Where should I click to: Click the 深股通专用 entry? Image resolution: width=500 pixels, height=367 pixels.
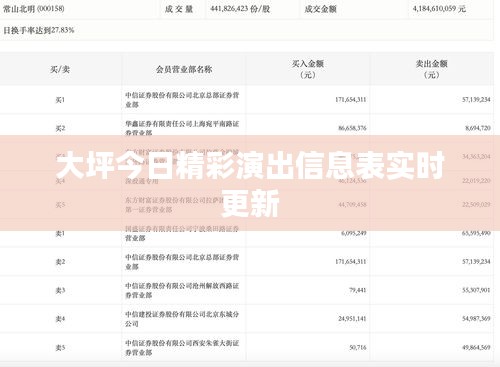[142, 181]
